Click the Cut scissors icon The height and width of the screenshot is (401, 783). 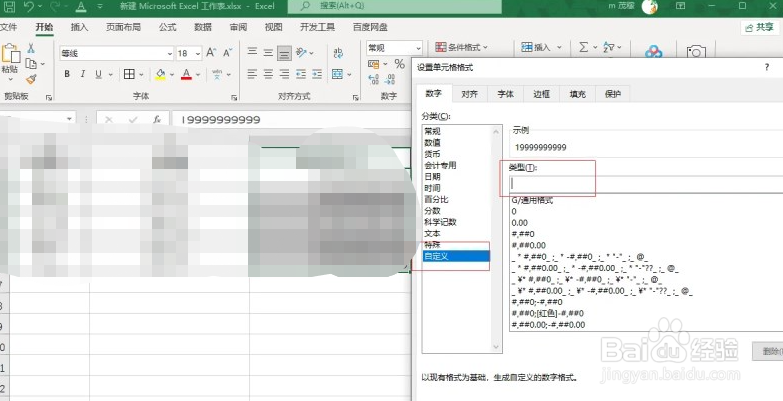tap(31, 48)
